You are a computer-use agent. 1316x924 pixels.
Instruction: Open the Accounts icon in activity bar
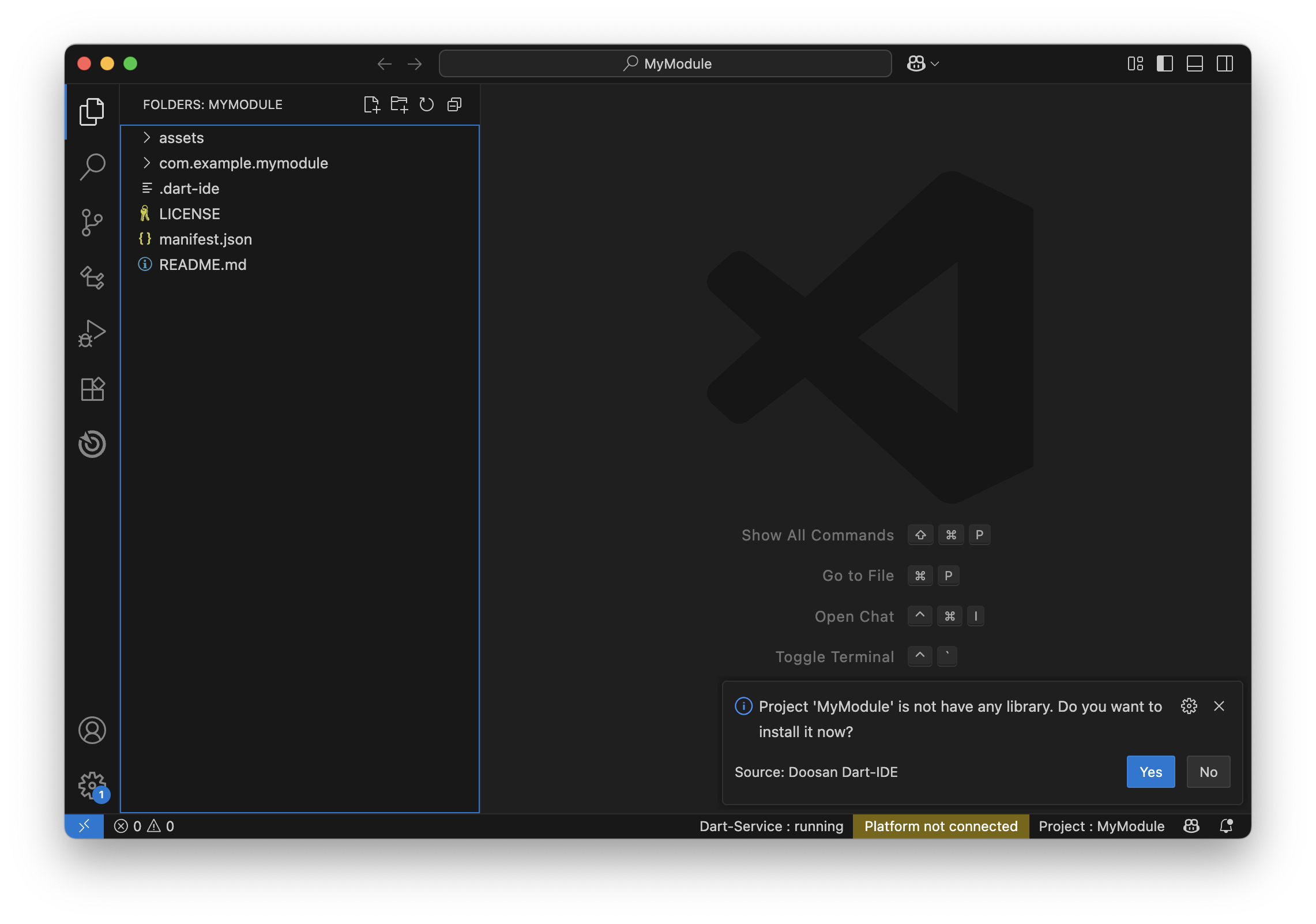point(92,730)
